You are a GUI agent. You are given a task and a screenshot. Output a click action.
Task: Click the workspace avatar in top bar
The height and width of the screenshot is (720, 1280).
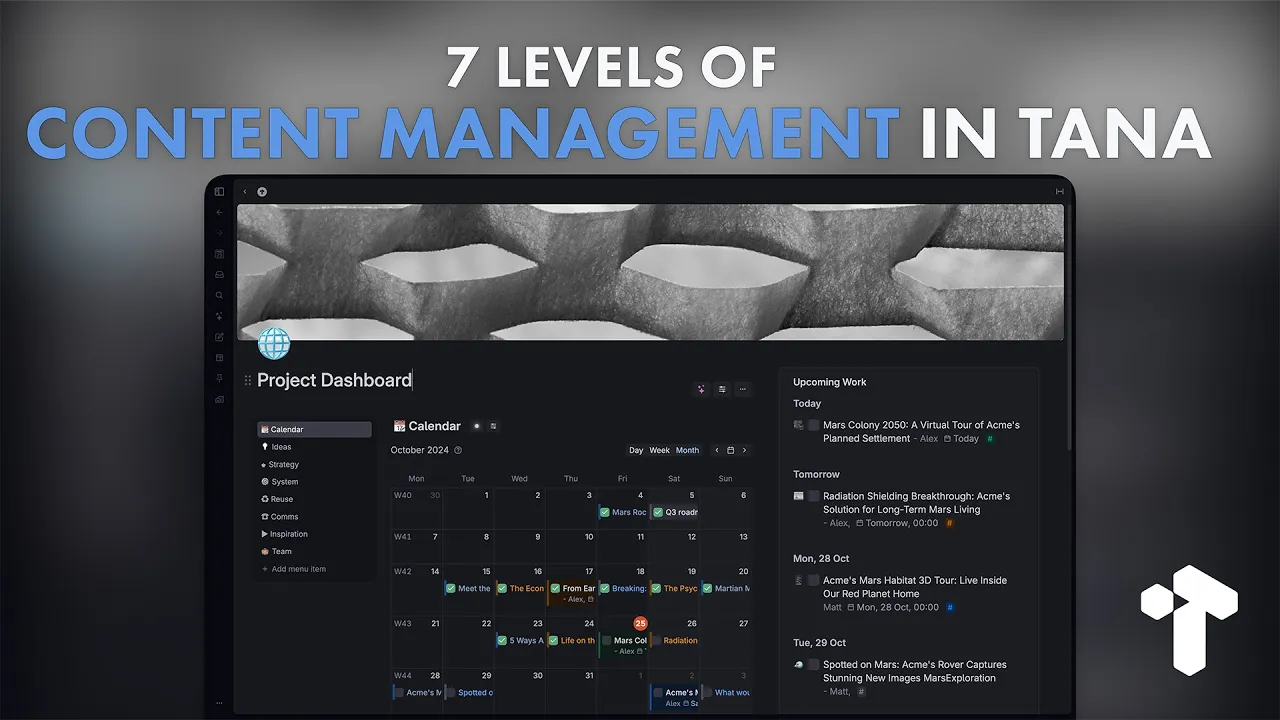262,191
